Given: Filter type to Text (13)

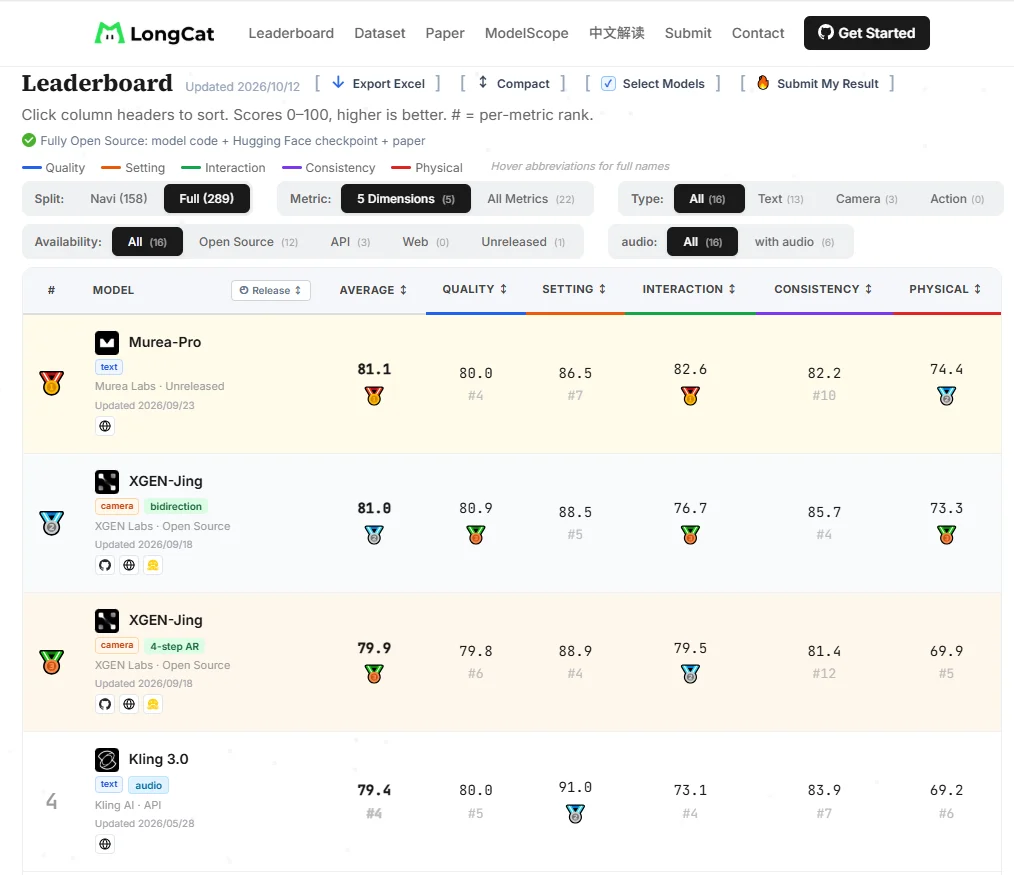Looking at the screenshot, I should click(780, 199).
